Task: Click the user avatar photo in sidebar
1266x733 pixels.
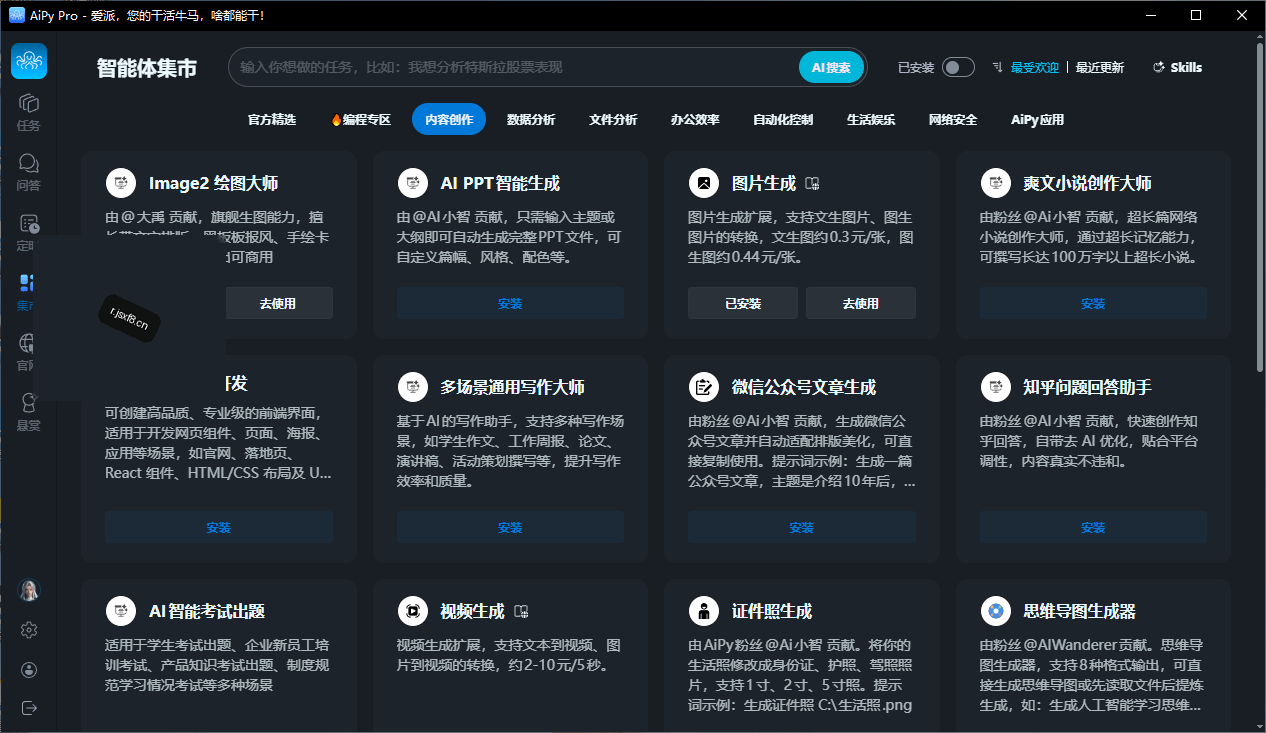Action: [29, 590]
